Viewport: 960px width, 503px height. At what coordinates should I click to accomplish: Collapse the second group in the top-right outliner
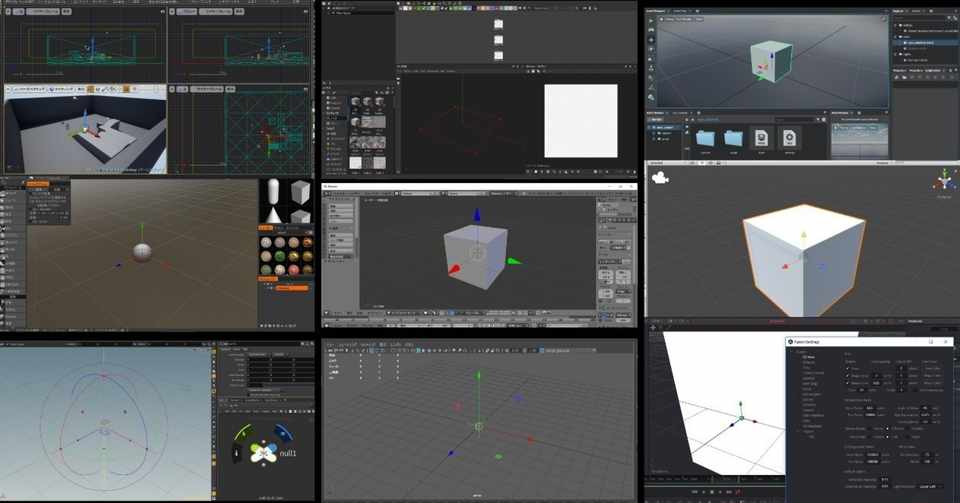895,37
